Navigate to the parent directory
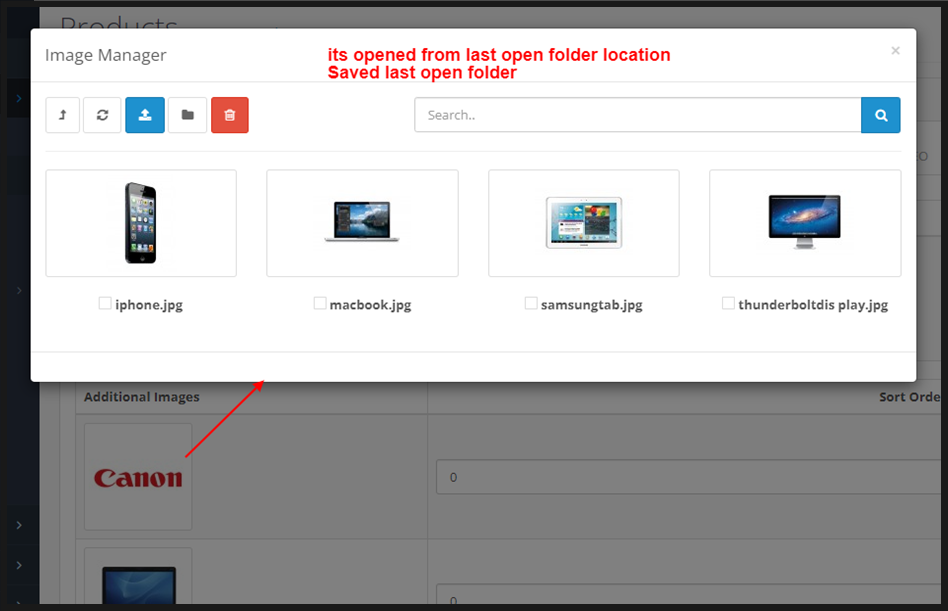 [x=62, y=115]
